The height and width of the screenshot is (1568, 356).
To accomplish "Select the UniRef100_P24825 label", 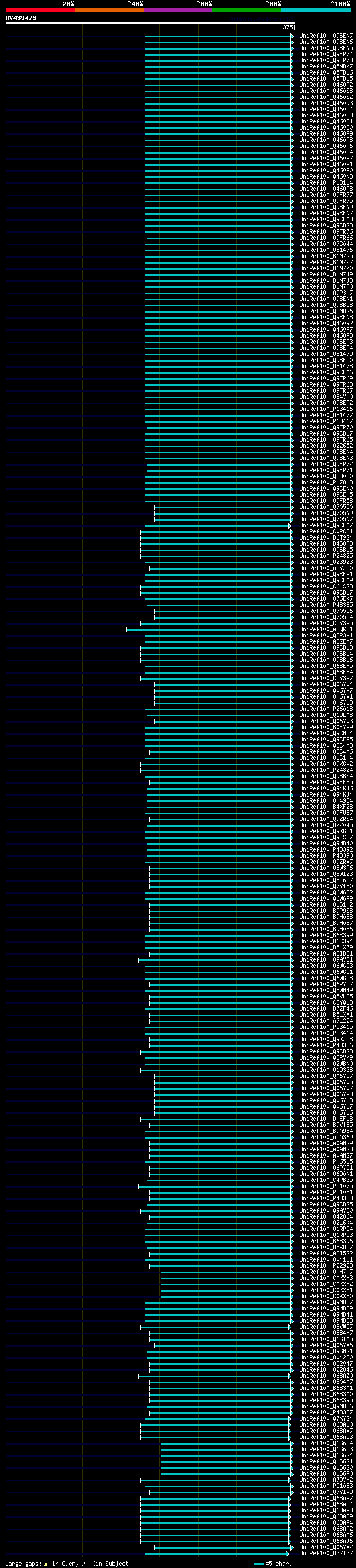I will [326, 556].
